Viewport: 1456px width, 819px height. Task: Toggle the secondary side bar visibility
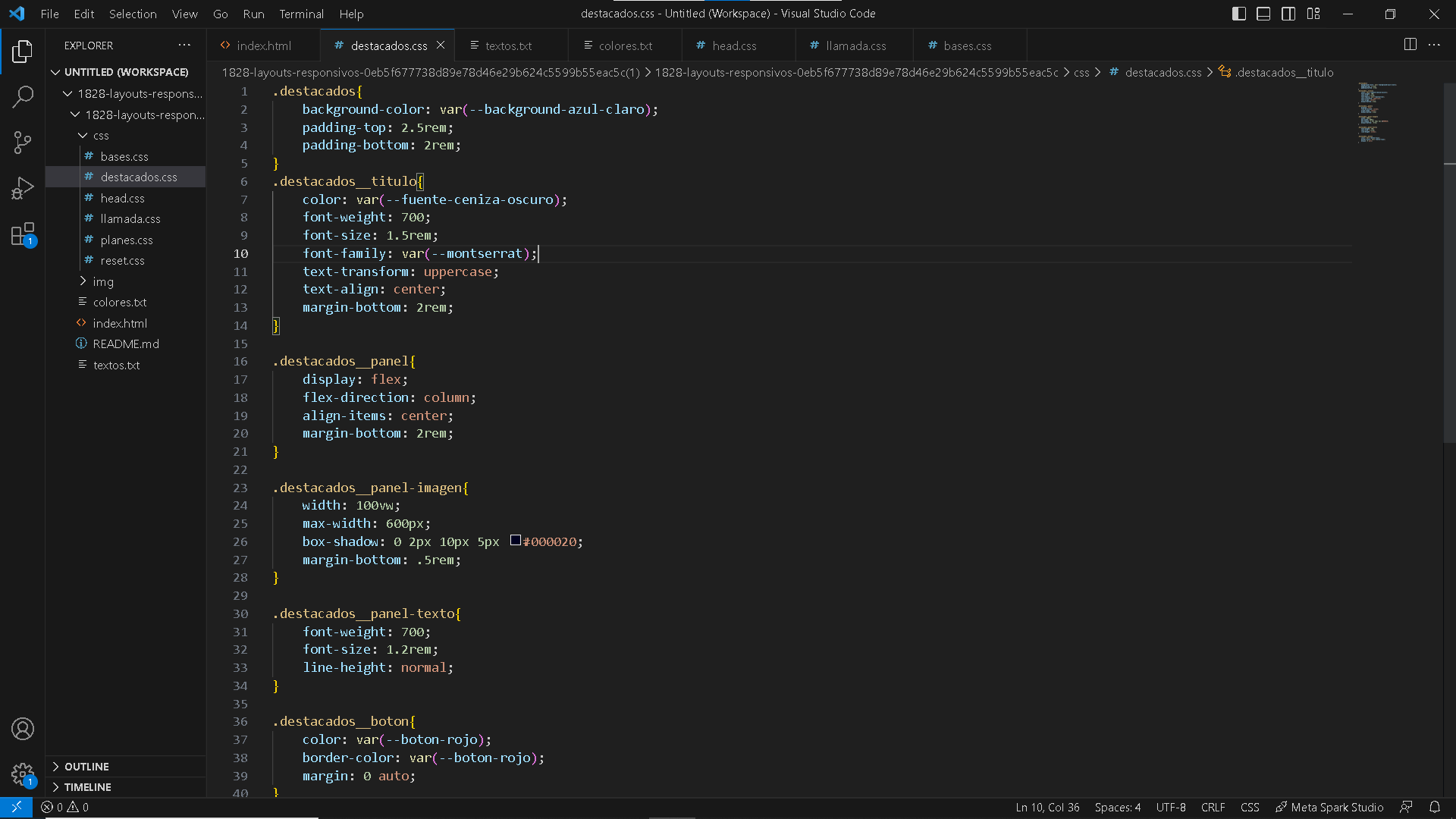pos(1288,14)
